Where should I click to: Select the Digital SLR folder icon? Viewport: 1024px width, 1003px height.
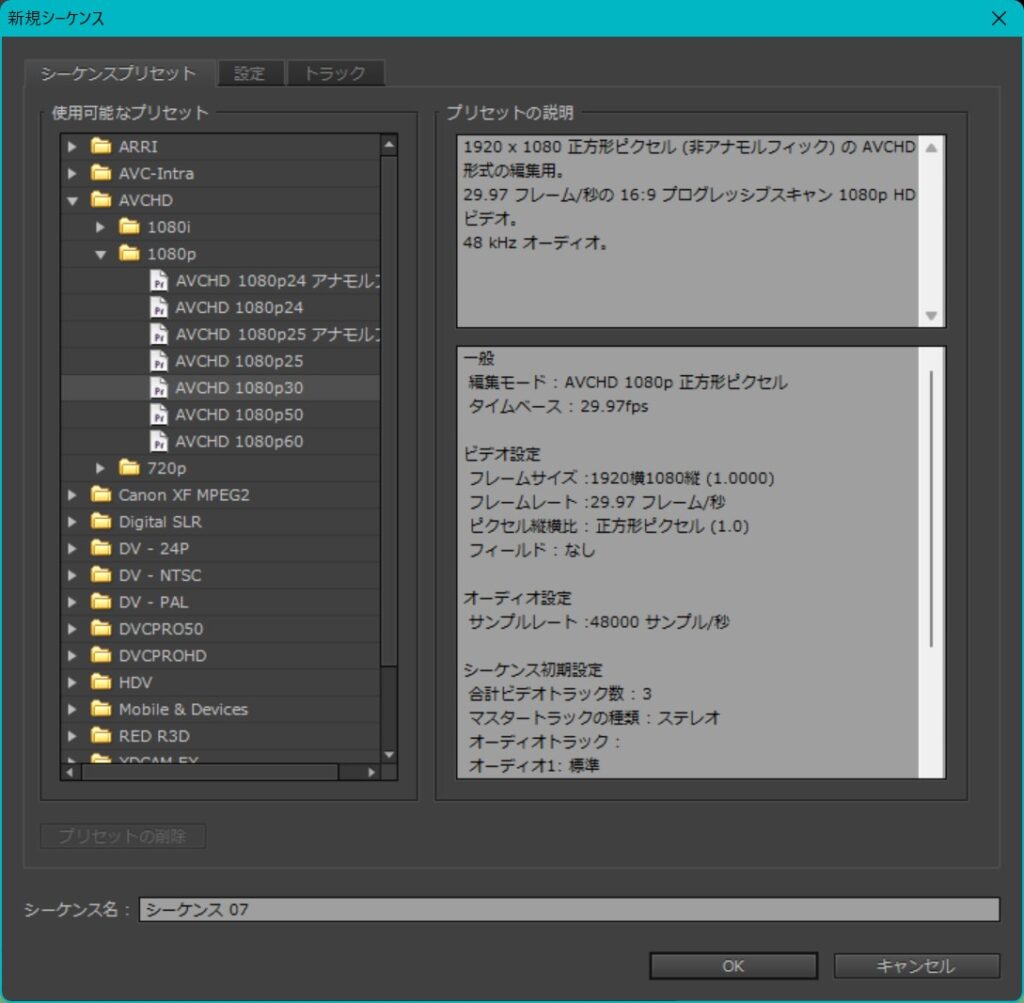pos(101,522)
